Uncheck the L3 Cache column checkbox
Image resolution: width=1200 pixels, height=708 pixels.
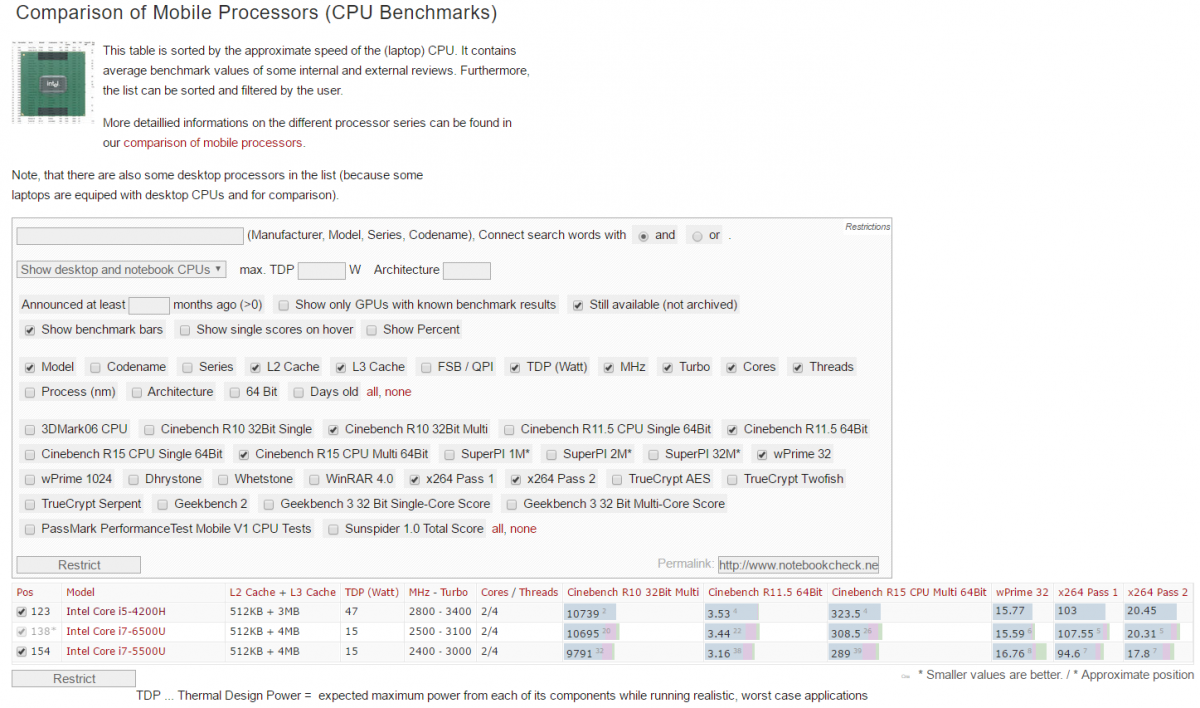tap(341, 367)
